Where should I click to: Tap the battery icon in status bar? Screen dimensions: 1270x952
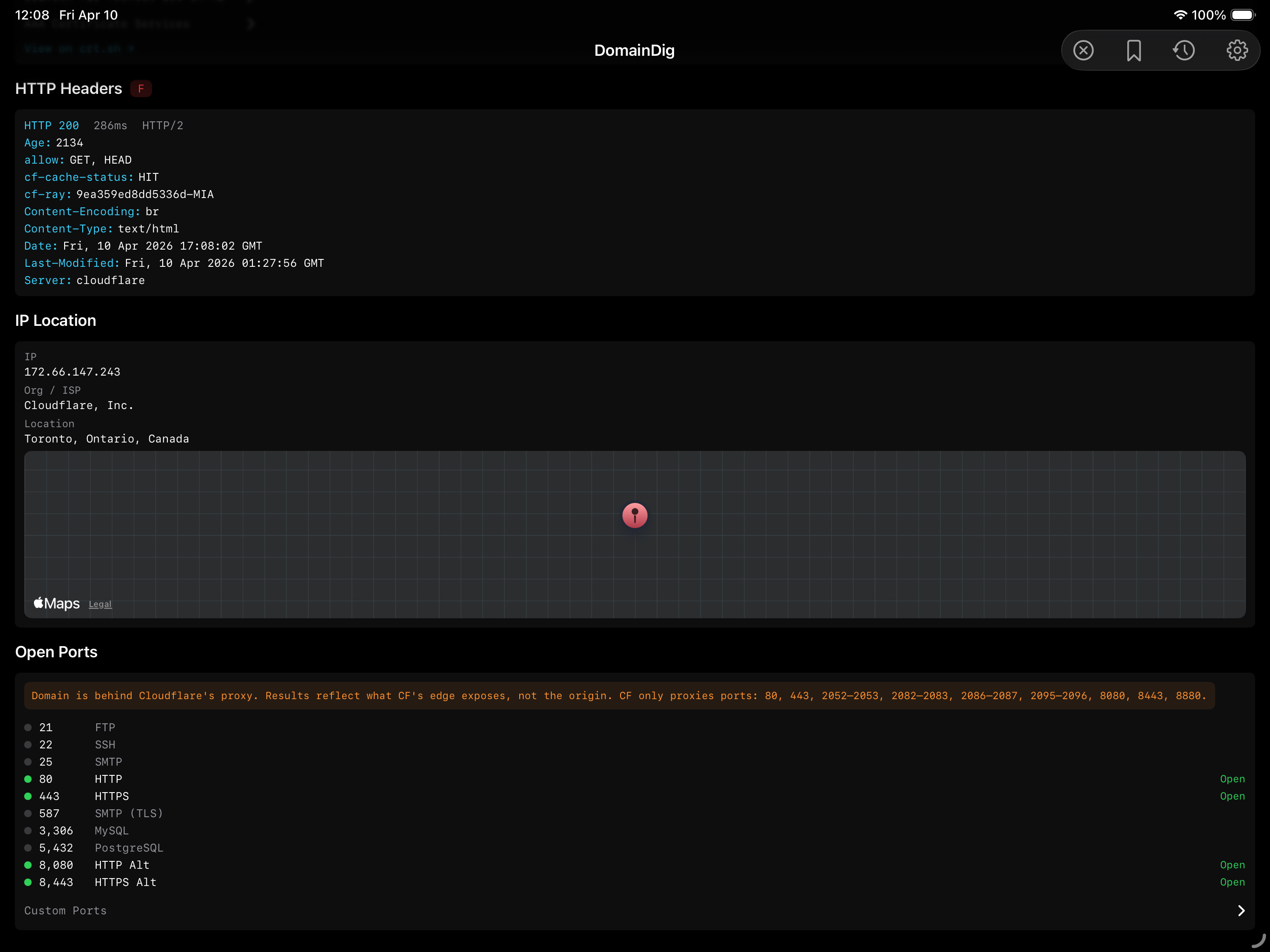(1243, 15)
